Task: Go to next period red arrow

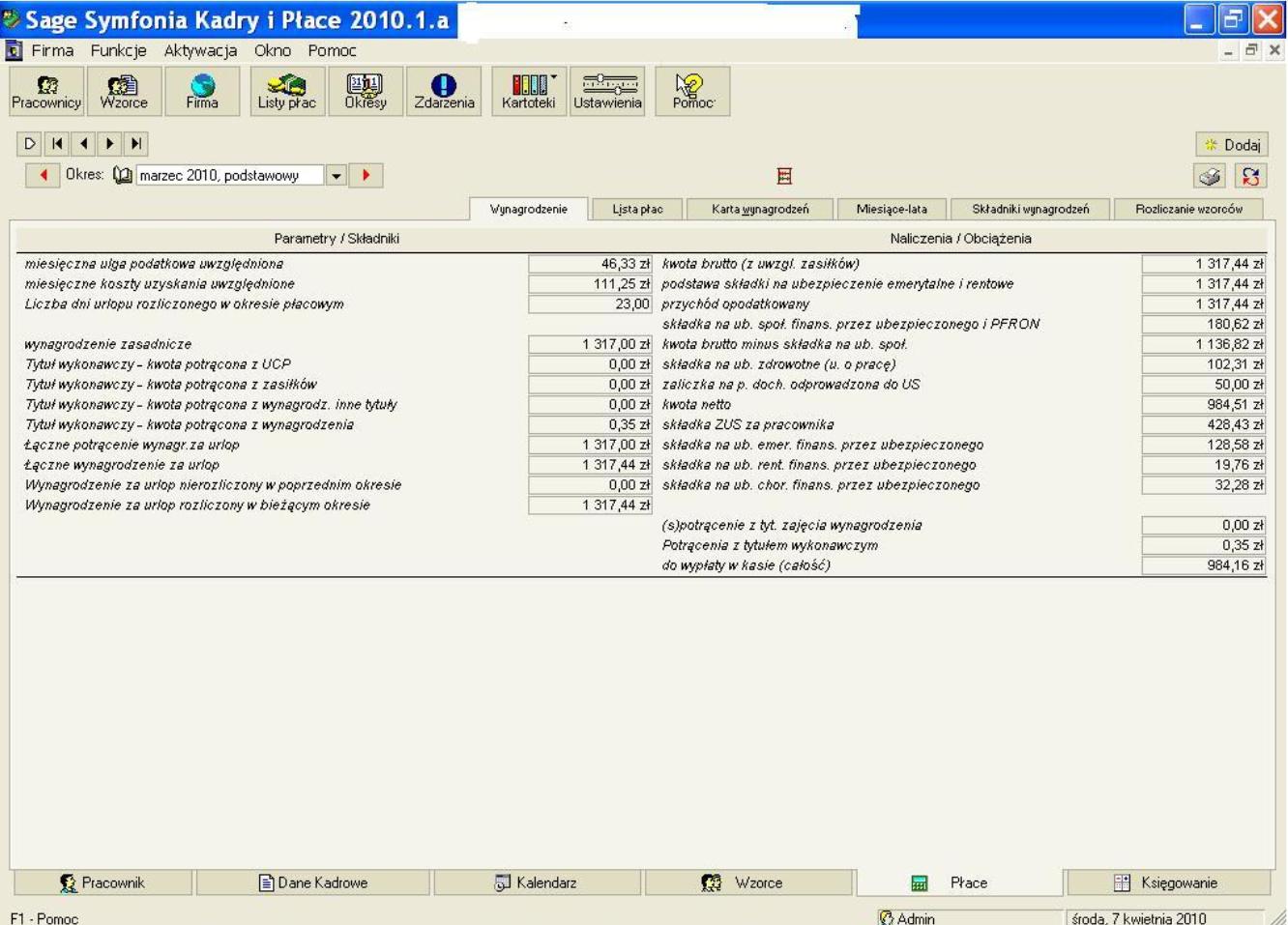Action: (366, 175)
